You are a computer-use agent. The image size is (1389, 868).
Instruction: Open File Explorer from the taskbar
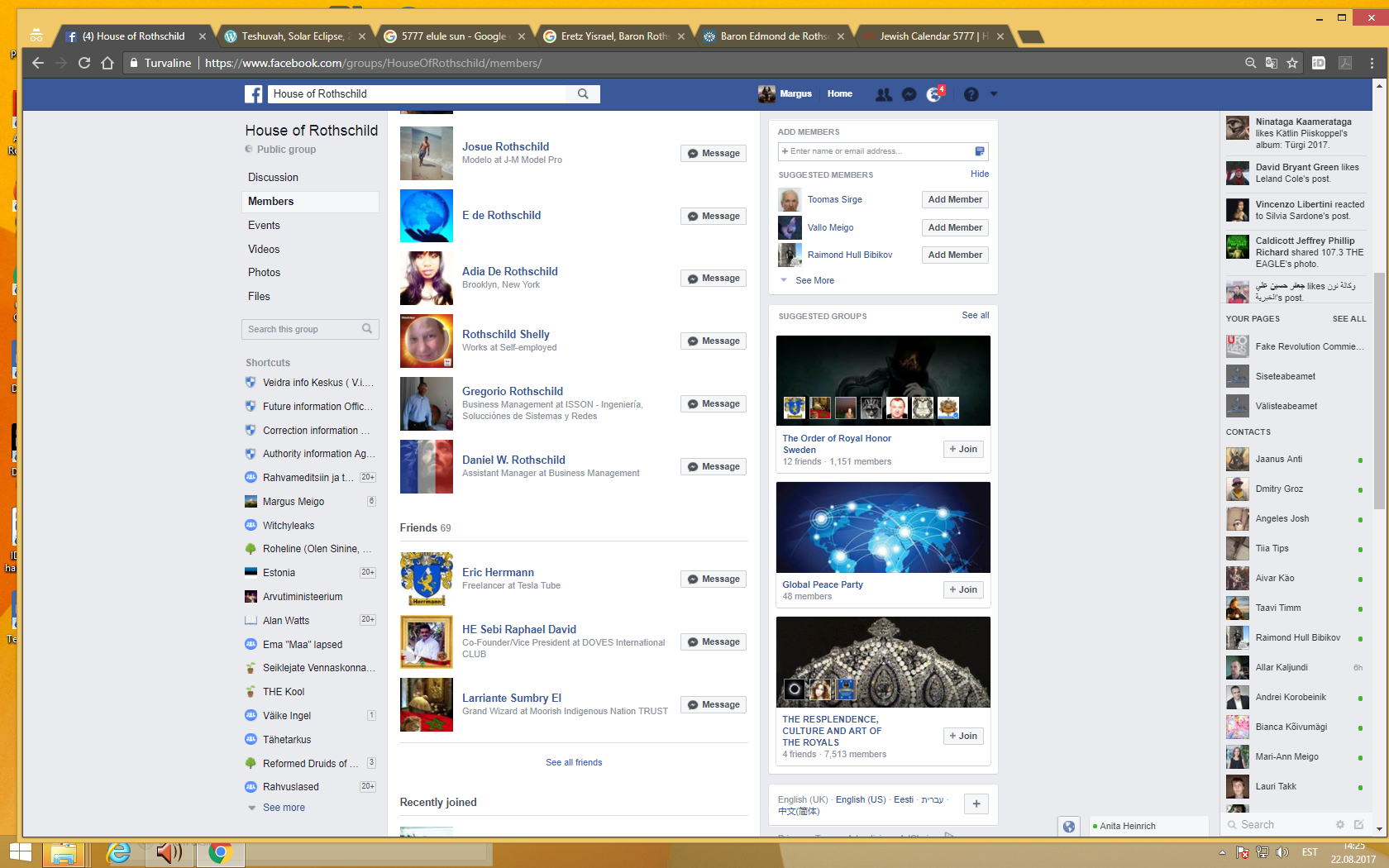[x=64, y=853]
